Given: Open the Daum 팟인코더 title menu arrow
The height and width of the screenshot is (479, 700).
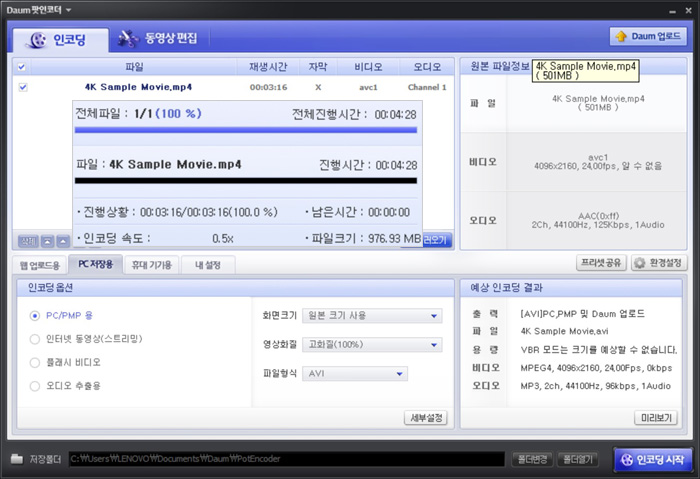Looking at the screenshot, I should [x=68, y=10].
